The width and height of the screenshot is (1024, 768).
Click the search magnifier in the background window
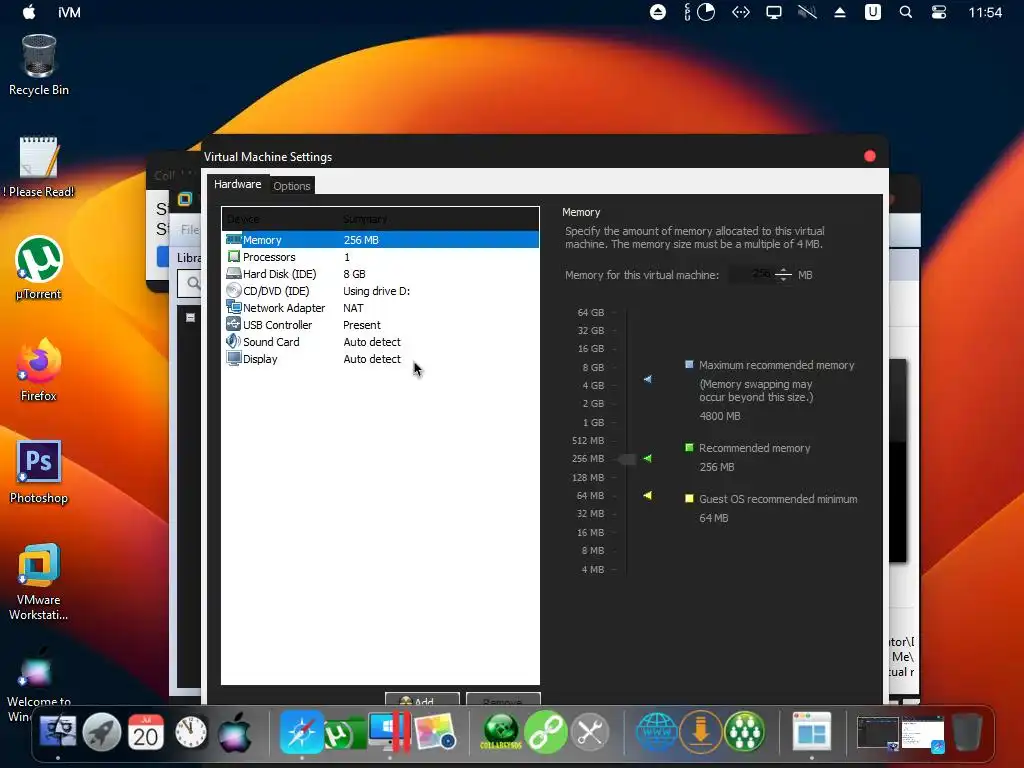(x=193, y=283)
